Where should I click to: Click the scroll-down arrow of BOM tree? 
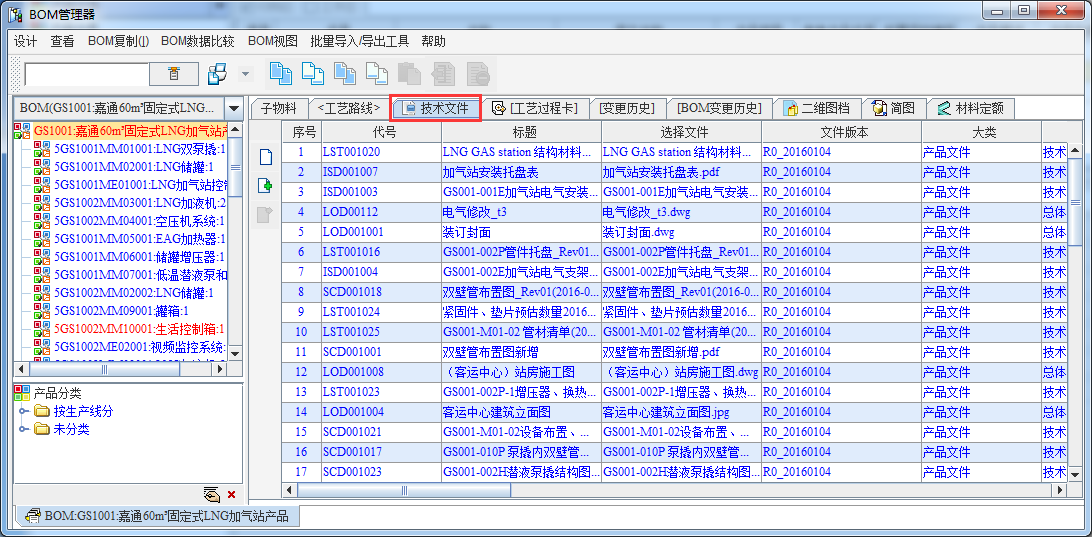pyautogui.click(x=235, y=353)
